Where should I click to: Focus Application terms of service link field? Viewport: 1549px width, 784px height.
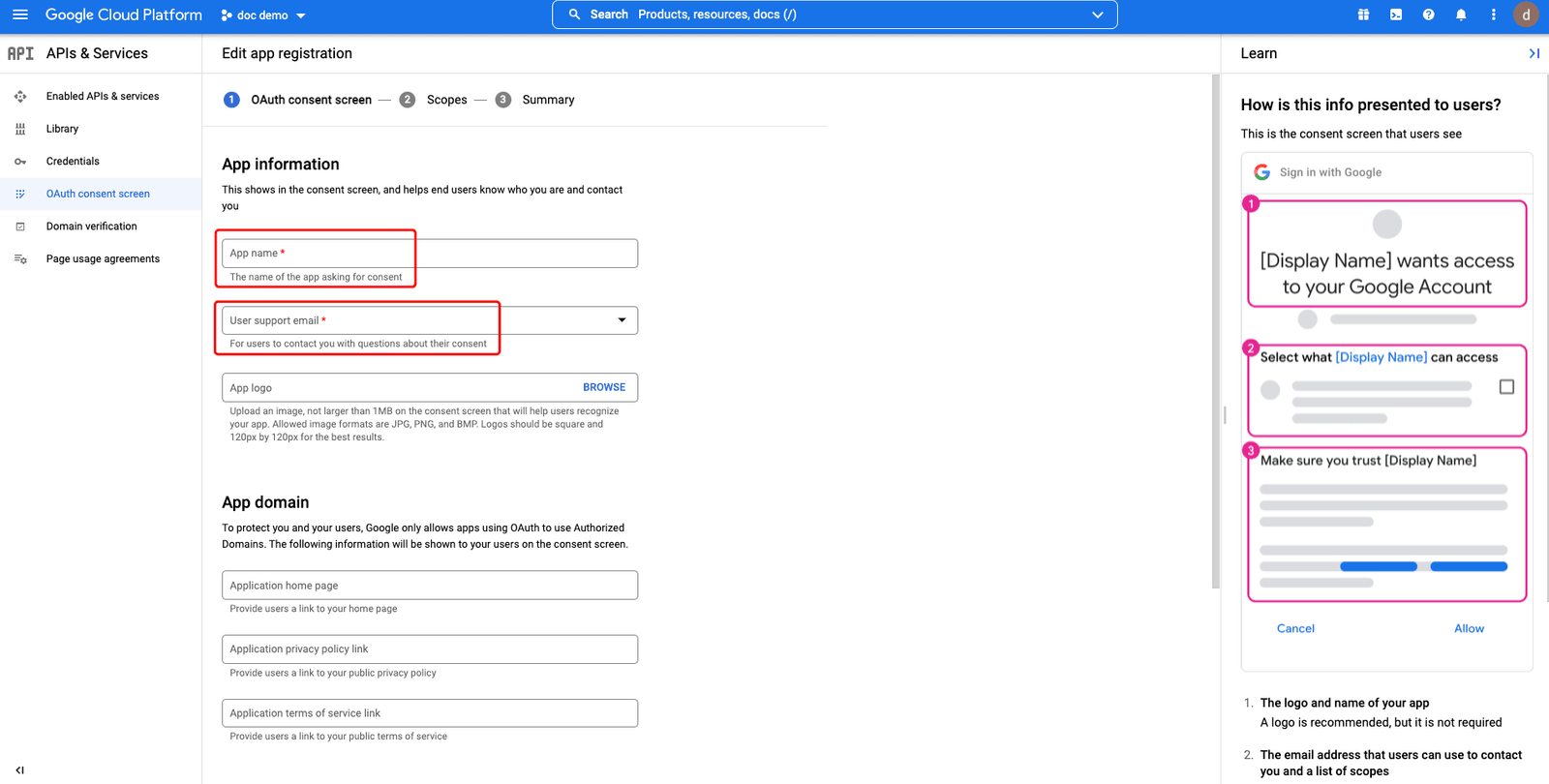point(430,713)
